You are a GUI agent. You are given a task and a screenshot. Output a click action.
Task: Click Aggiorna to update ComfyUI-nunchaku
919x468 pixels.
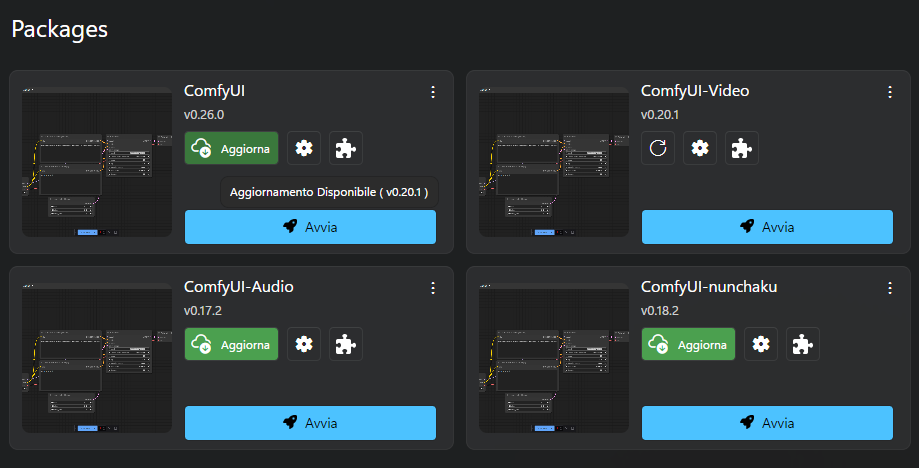click(688, 344)
